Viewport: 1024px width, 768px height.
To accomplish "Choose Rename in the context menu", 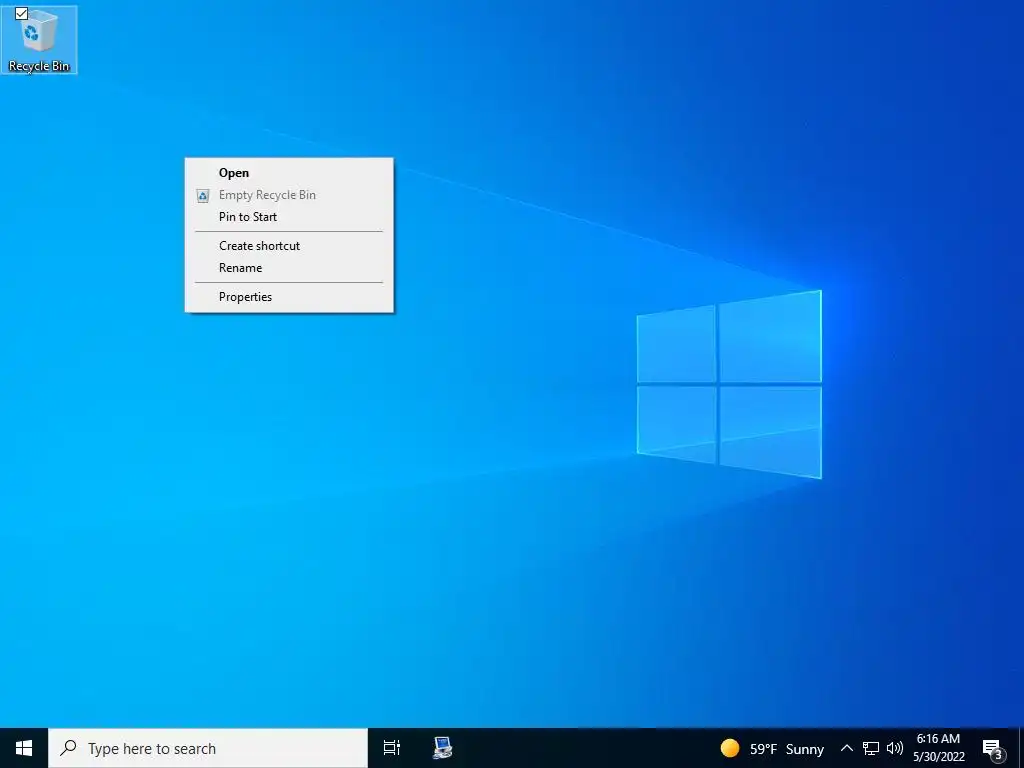I will [x=289, y=268].
